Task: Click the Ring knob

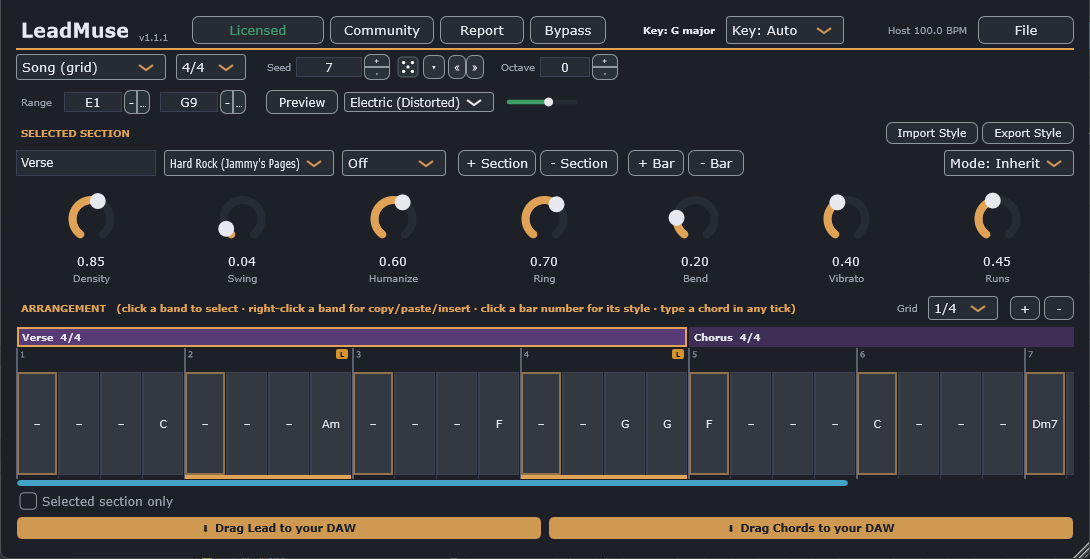Action: (x=544, y=218)
